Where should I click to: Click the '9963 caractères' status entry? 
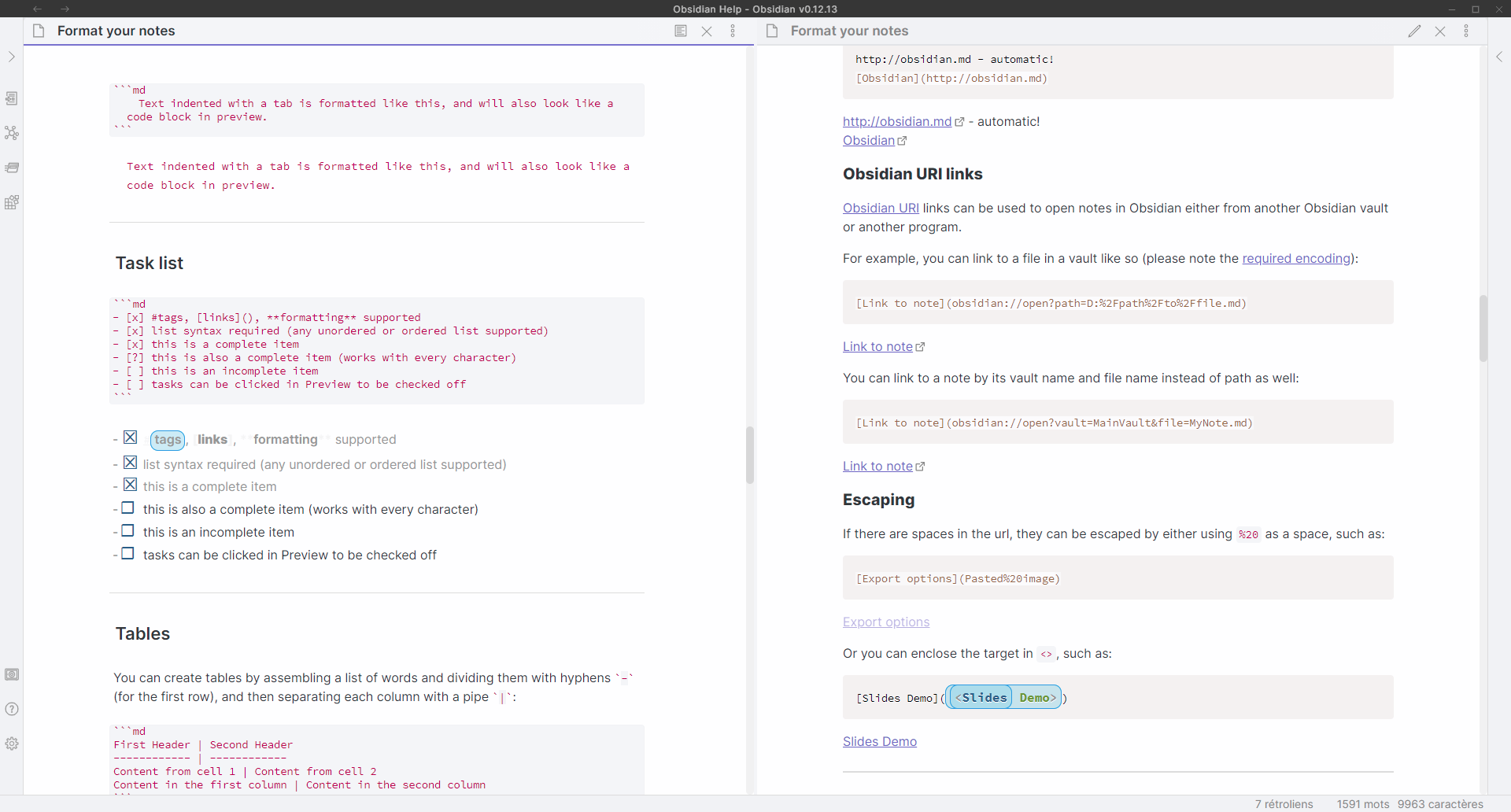click(1440, 804)
